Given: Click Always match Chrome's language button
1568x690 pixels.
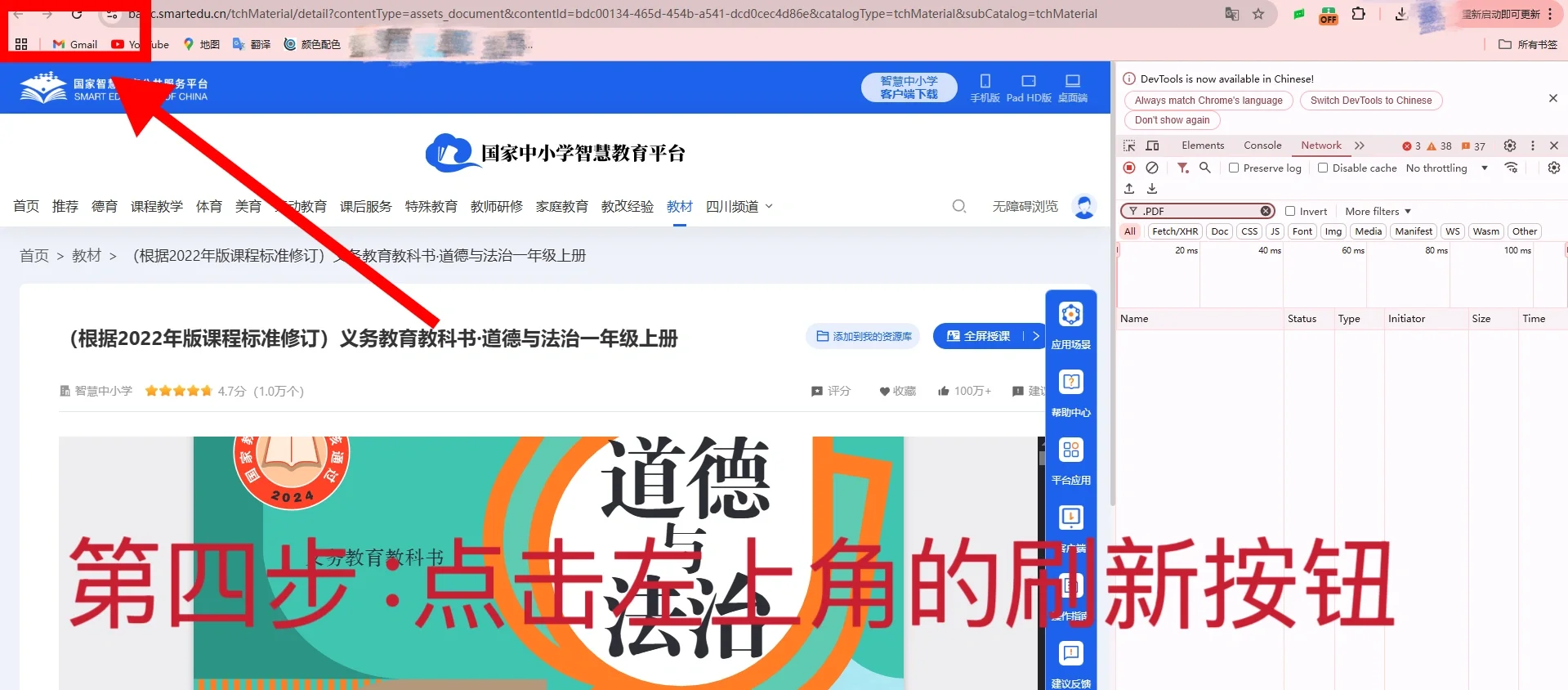Looking at the screenshot, I should (x=1208, y=101).
